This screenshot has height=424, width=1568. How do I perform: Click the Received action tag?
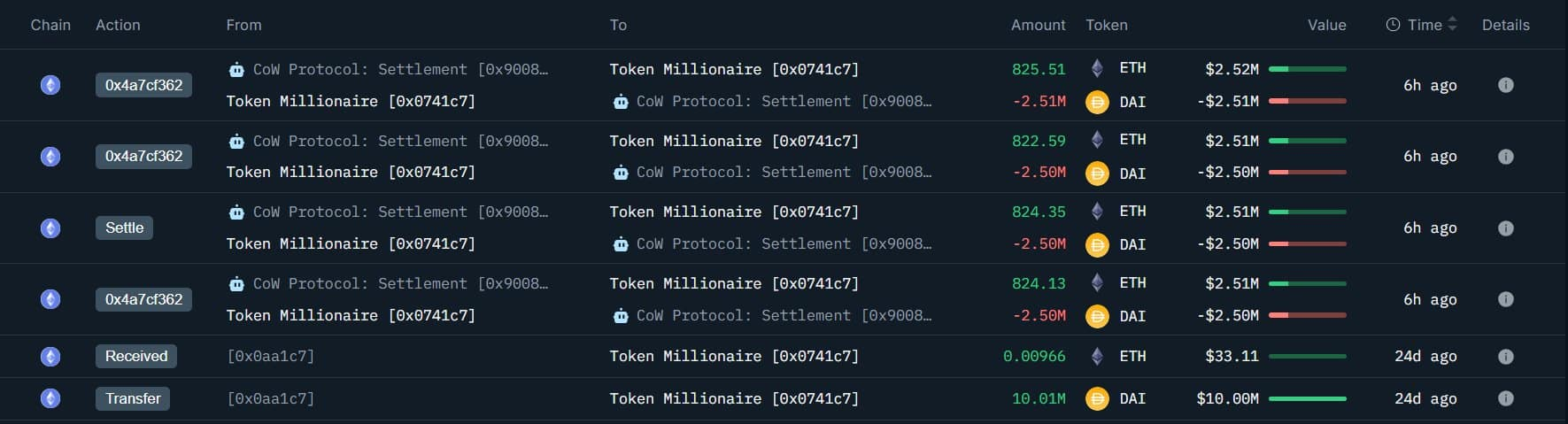(136, 356)
